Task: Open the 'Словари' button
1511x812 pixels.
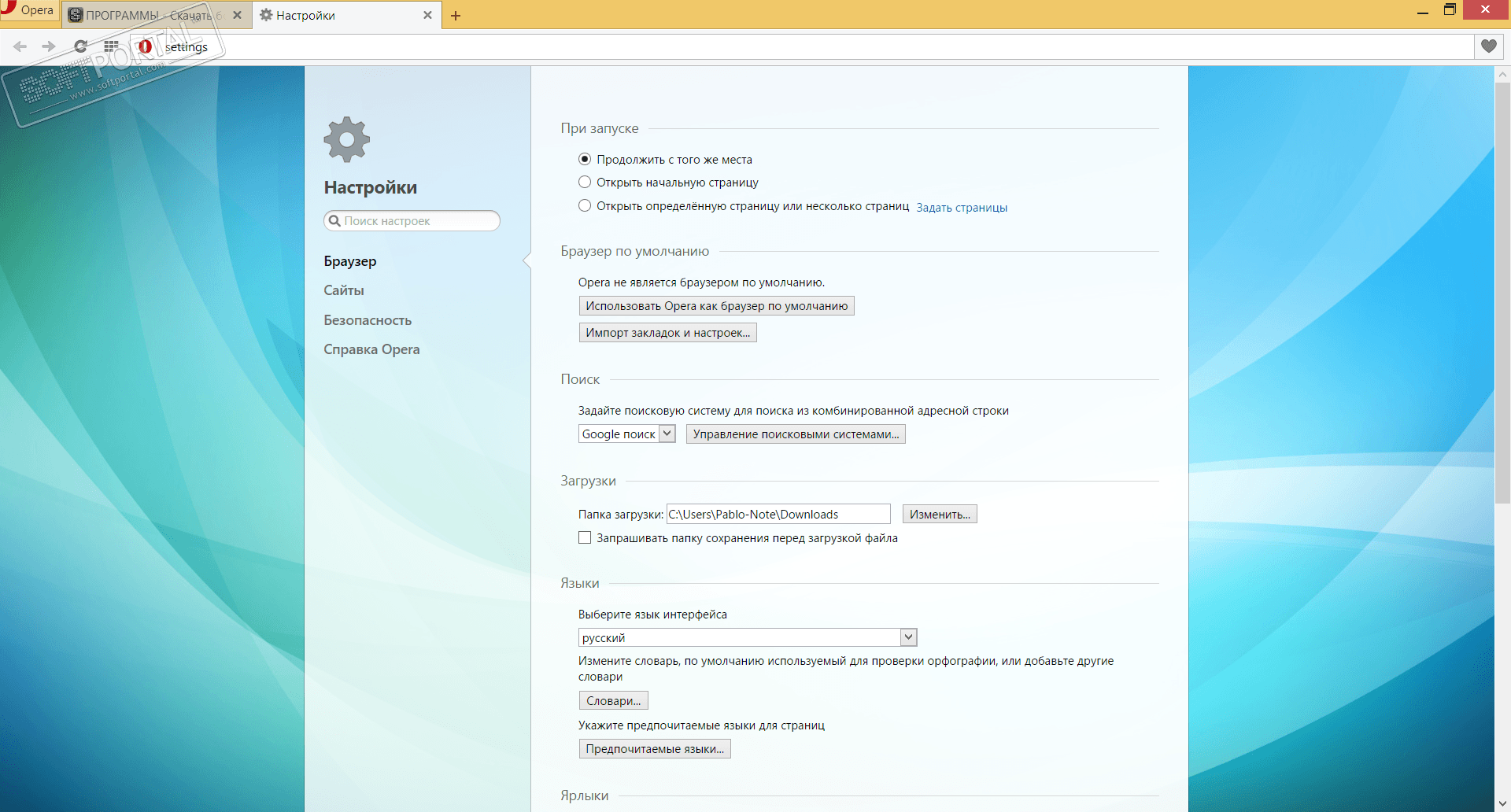Action: coord(614,701)
